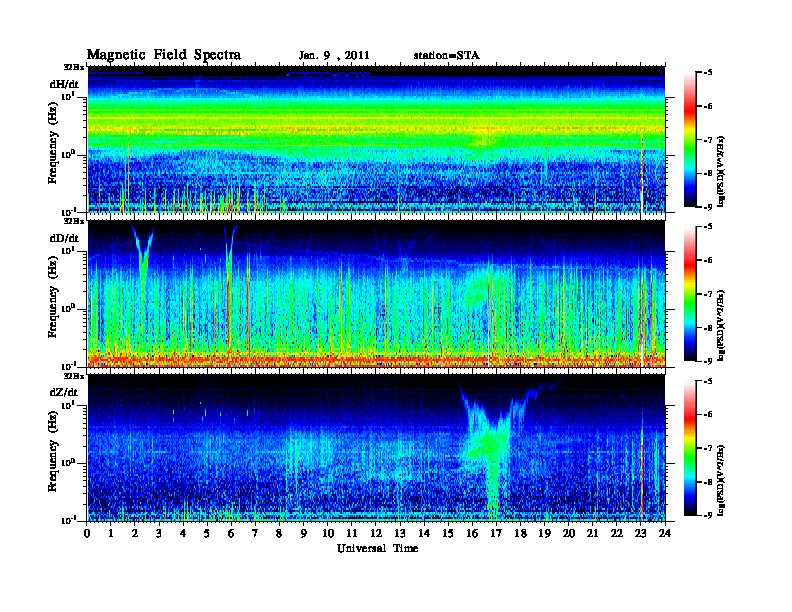This screenshot has height=612, width=792.
Task: Click hour 12 on the Universal Time axis
Action: tap(376, 533)
